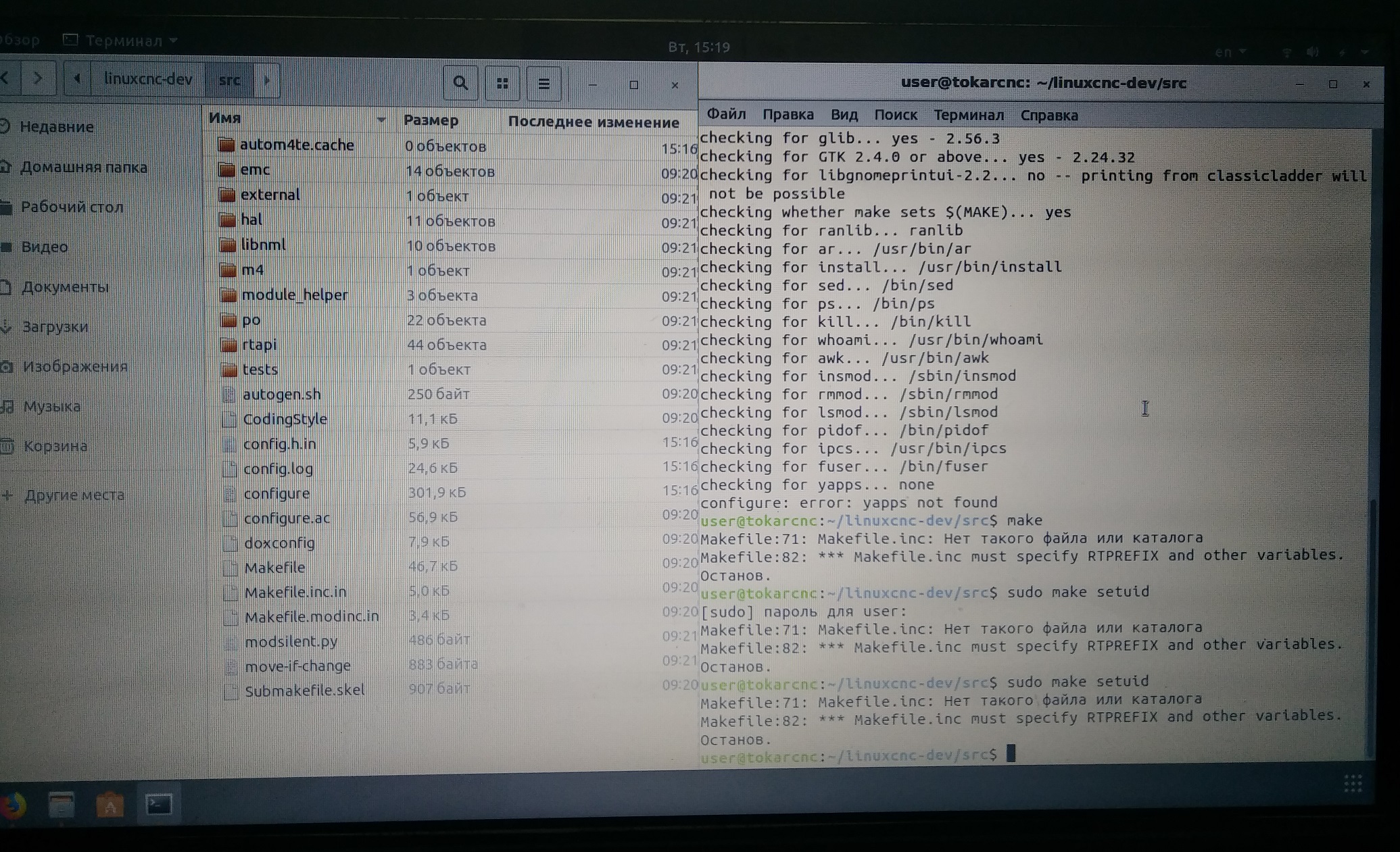This screenshot has width=1400, height=852.
Task: Go forward with the navigation arrow
Action: [38, 78]
